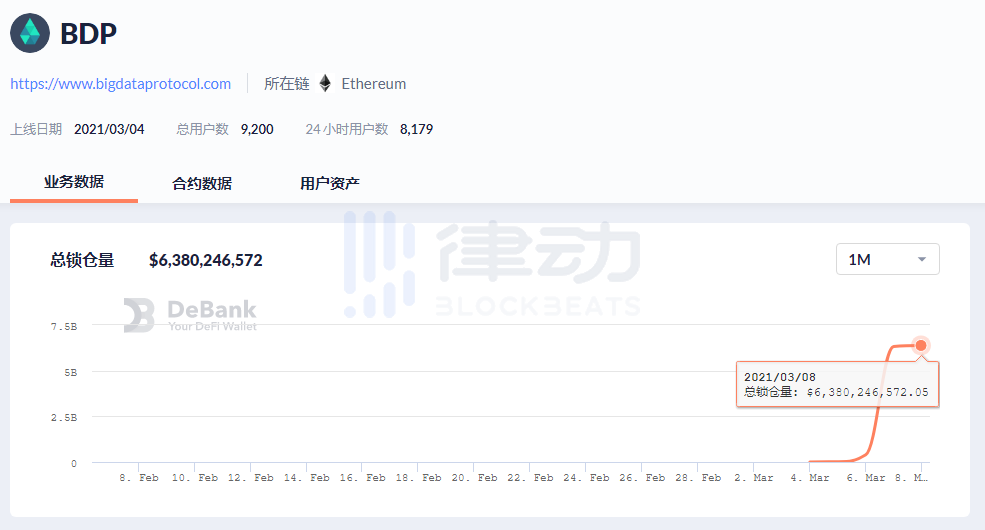Click the 总用户数 value 9,200
Viewport: 985px width, 530px height.
click(x=257, y=129)
